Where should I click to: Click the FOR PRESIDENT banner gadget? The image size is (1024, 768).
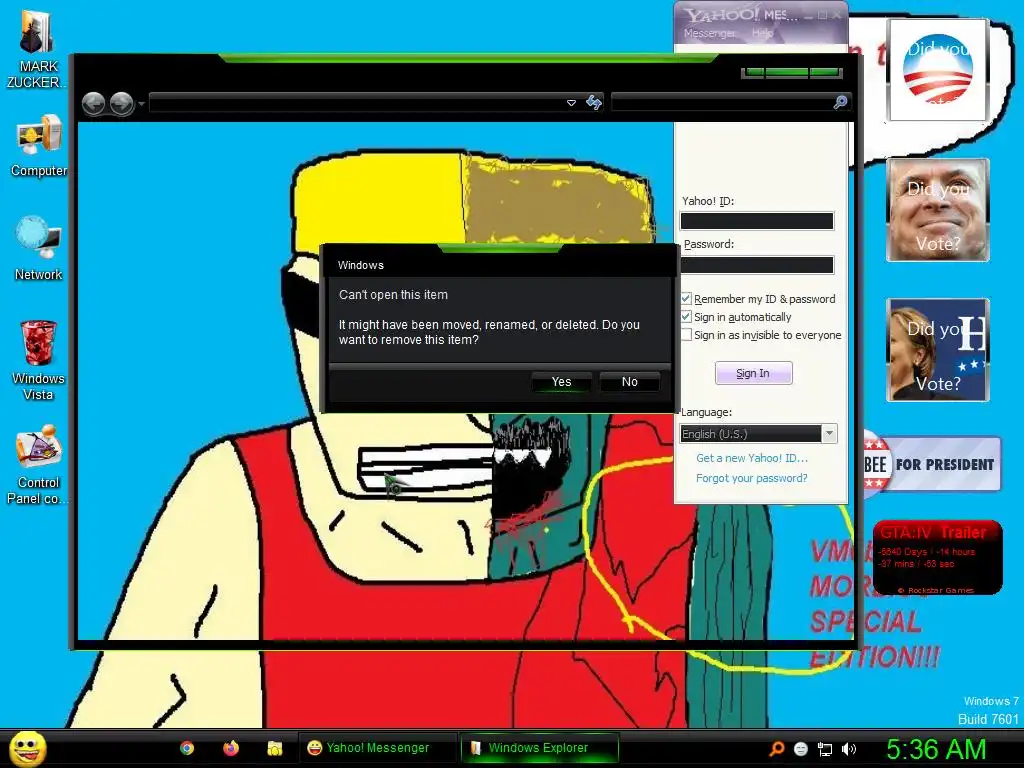[932, 464]
